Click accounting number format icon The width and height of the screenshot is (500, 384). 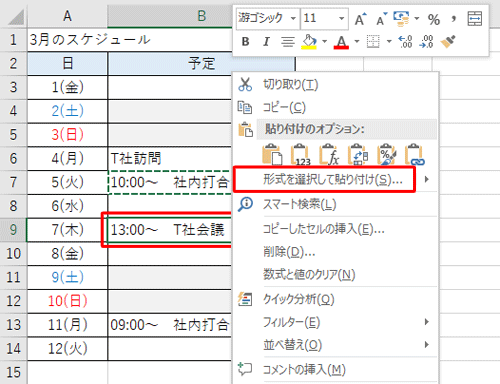[401, 19]
